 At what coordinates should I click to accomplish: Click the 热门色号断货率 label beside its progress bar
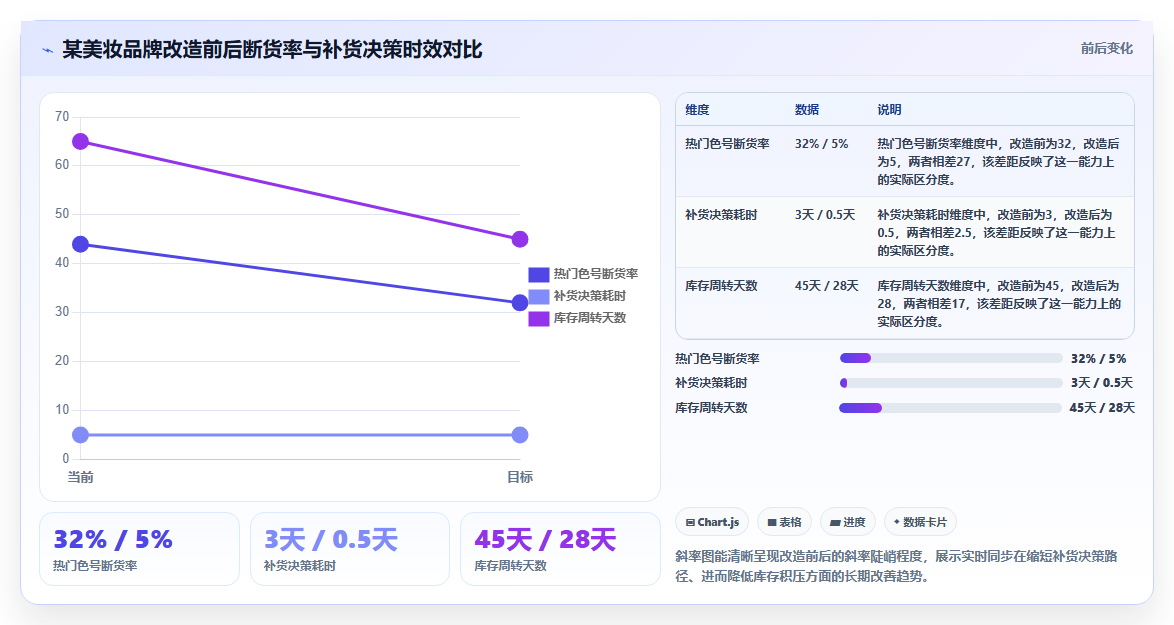tap(717, 359)
